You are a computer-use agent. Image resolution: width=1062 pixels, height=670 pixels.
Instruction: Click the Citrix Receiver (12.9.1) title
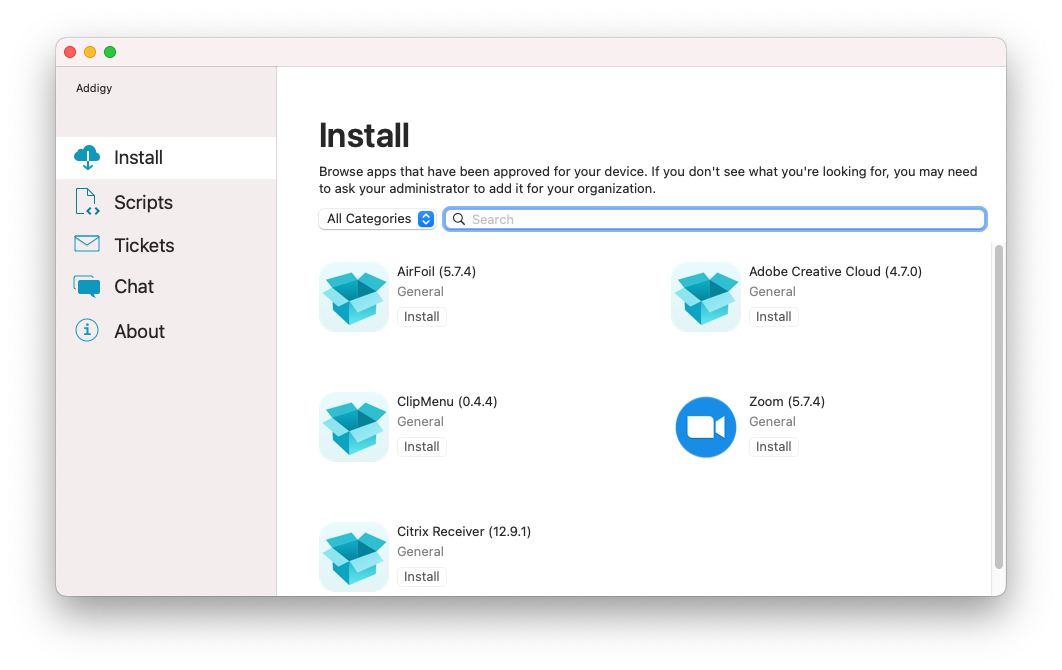point(464,532)
